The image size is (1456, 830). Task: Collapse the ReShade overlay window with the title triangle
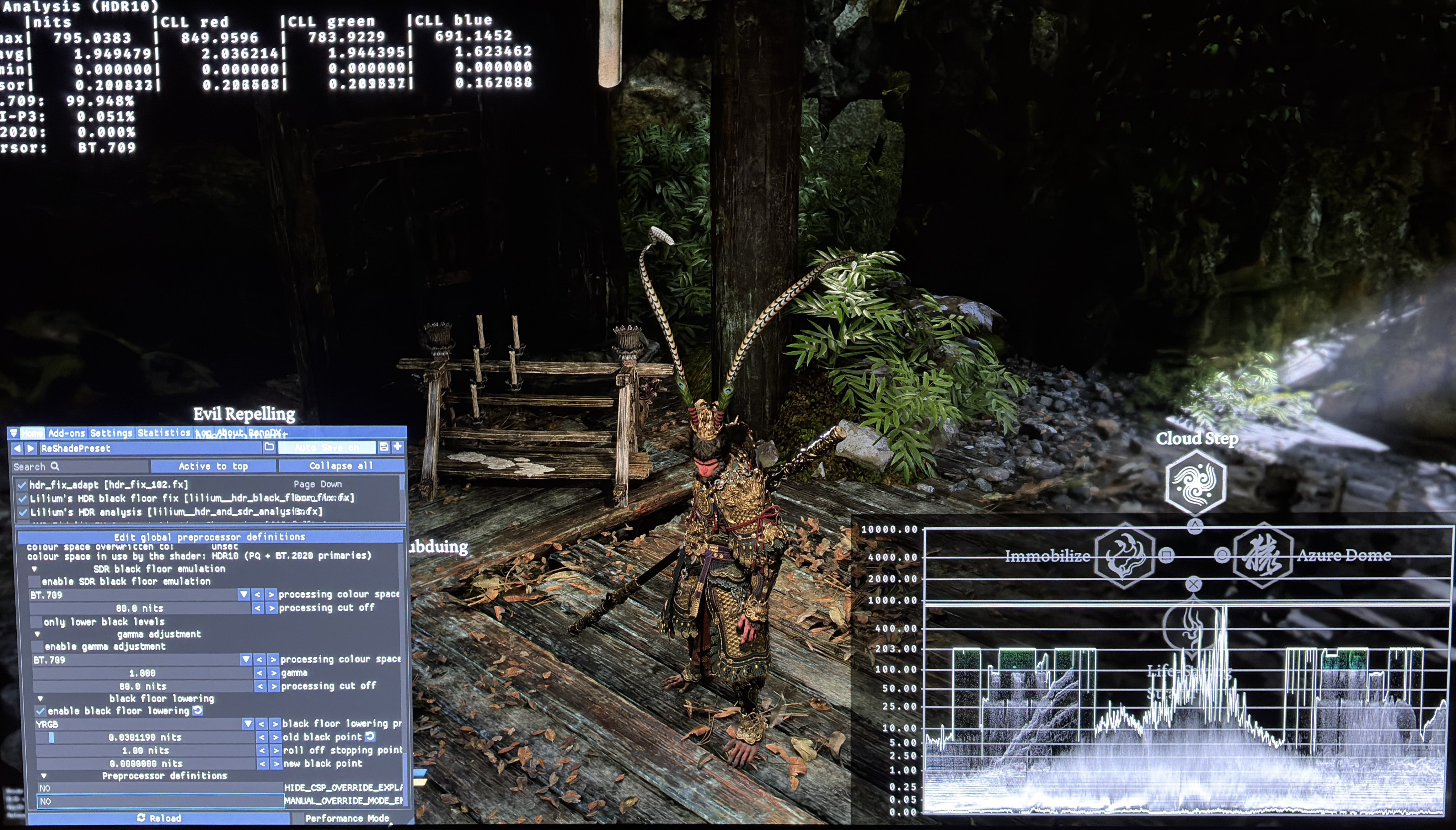click(x=14, y=433)
